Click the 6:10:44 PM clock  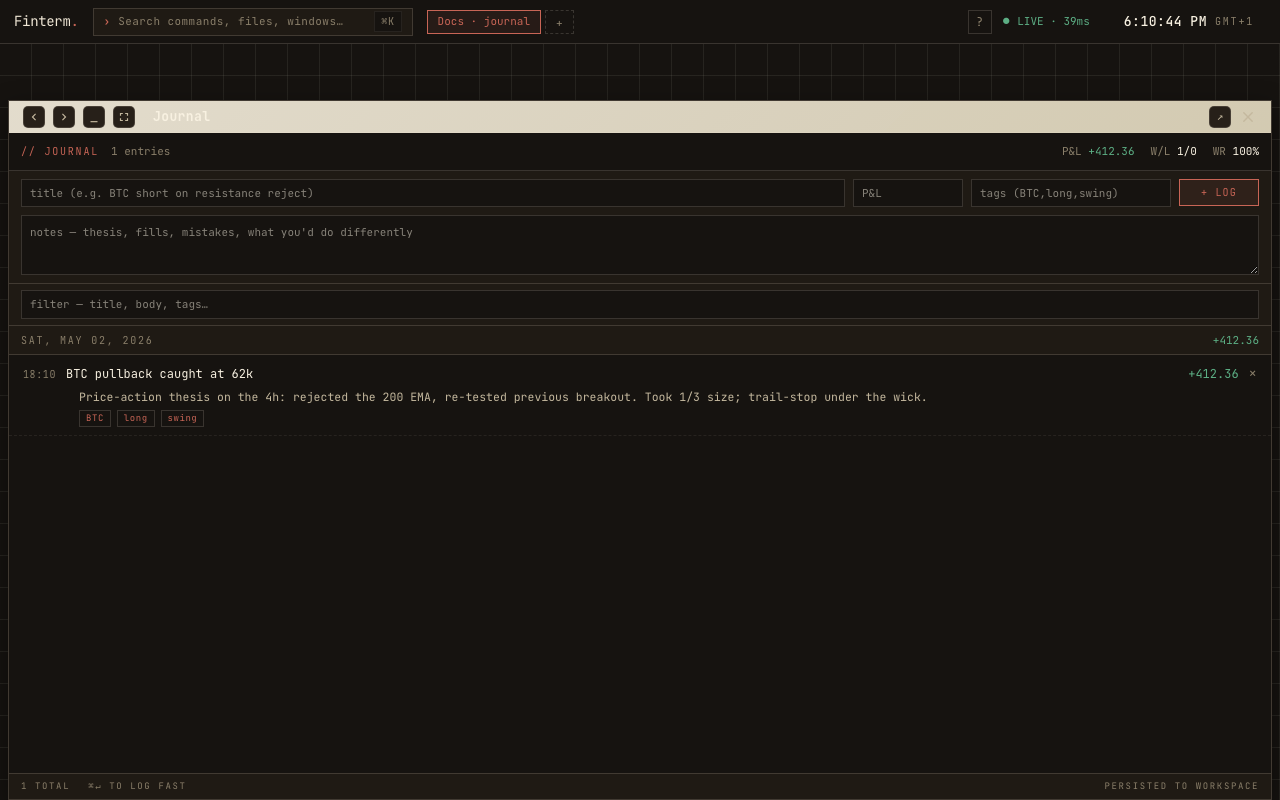point(1165,22)
